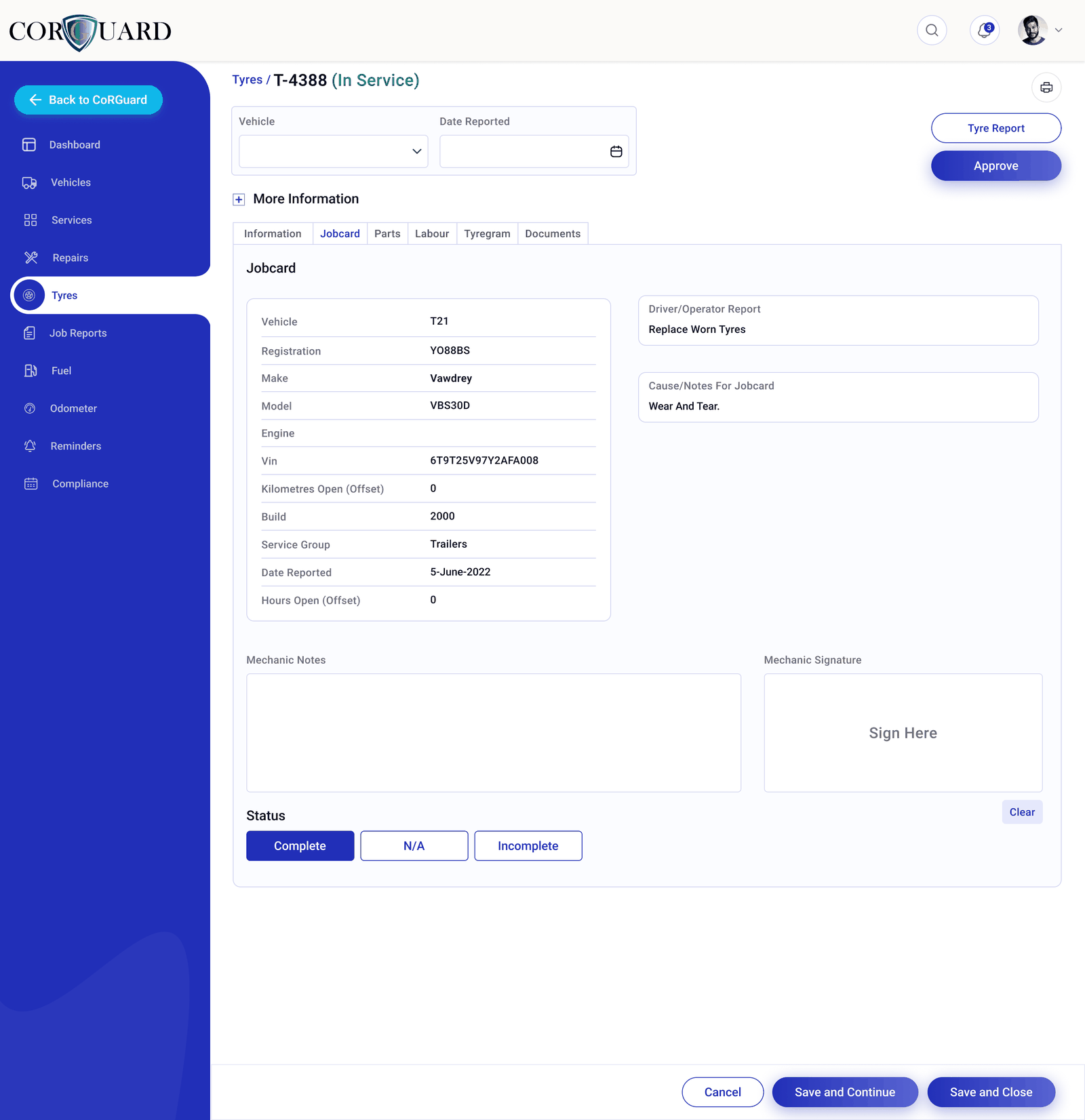Set status to Complete
The image size is (1085, 1120).
click(300, 846)
